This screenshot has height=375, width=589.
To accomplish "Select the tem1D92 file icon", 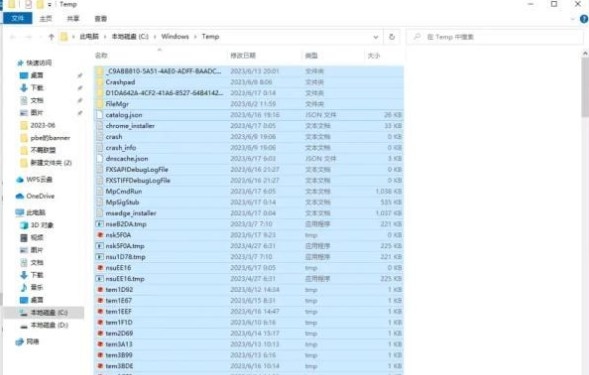I will (100, 290).
